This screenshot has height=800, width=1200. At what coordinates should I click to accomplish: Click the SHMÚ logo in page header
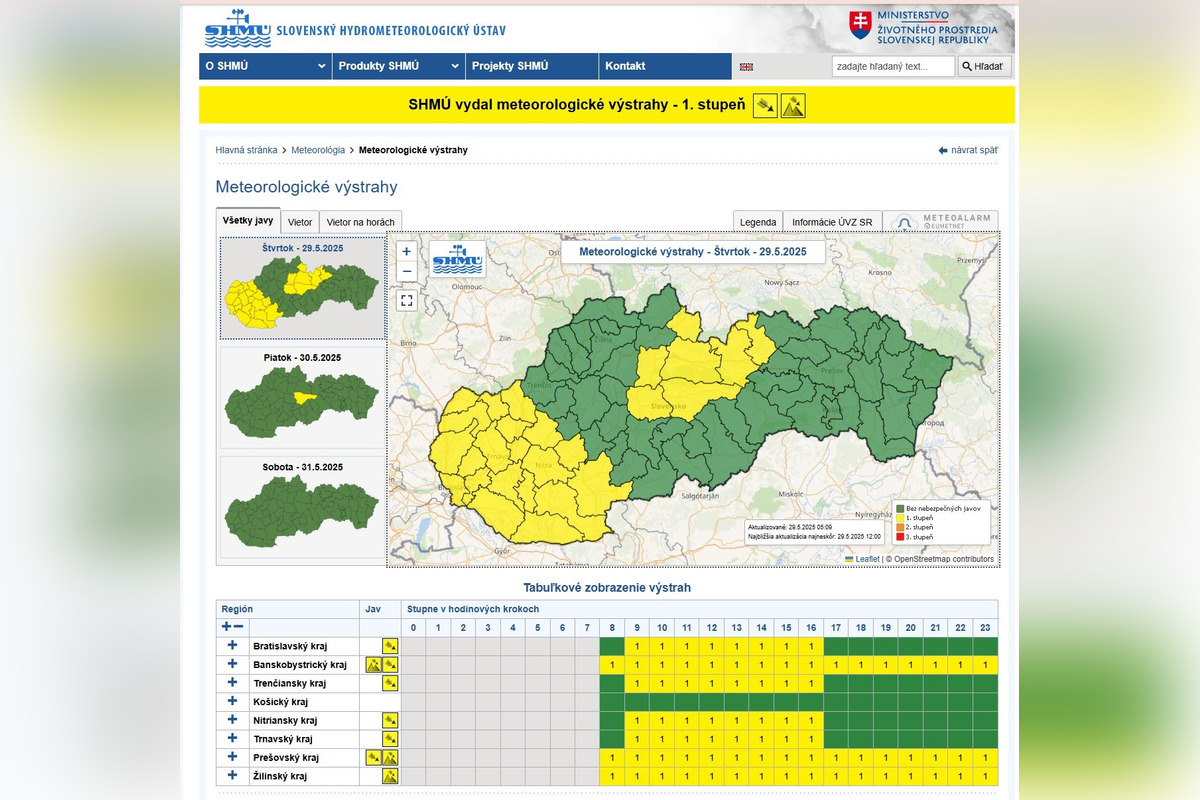click(x=237, y=29)
